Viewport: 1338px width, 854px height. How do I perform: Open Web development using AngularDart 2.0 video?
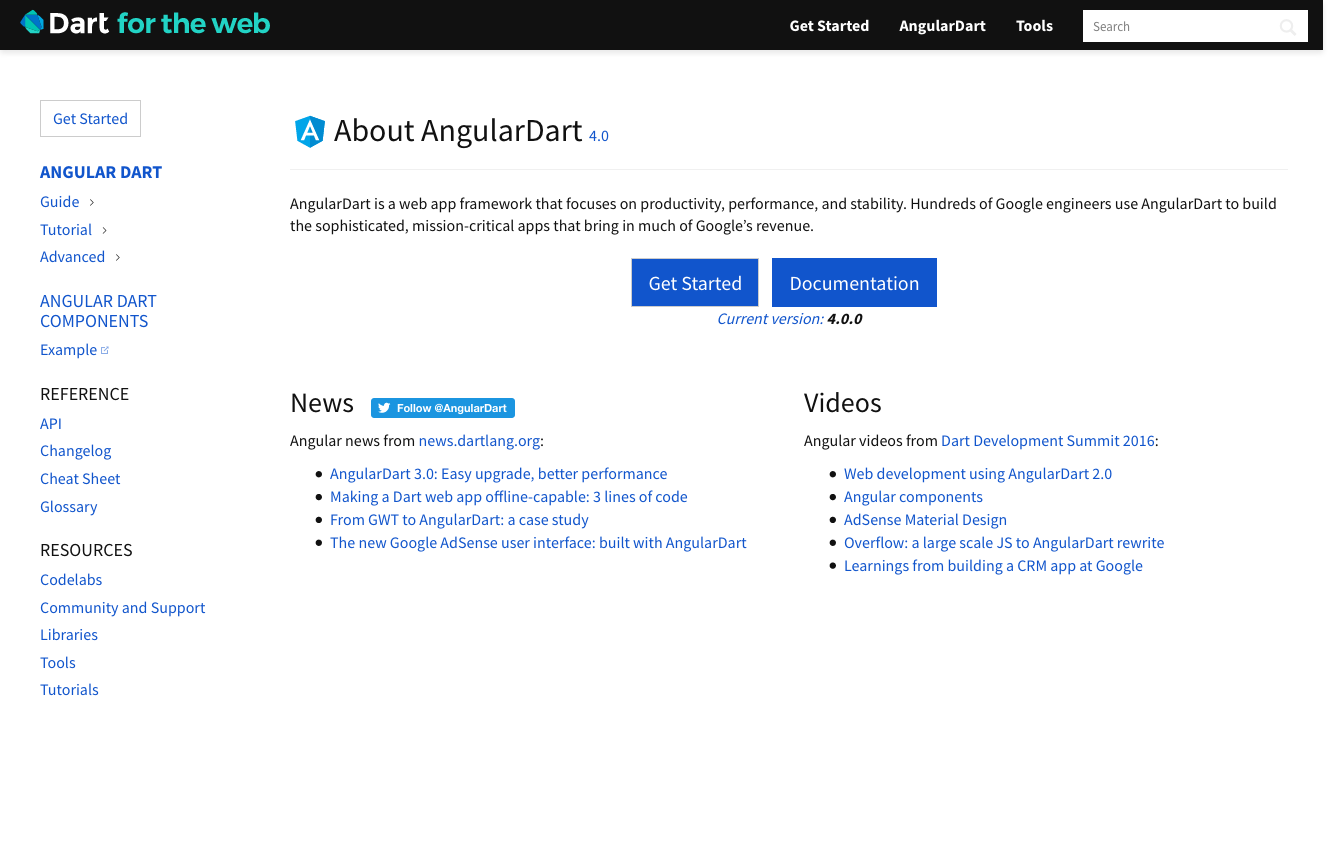point(978,474)
